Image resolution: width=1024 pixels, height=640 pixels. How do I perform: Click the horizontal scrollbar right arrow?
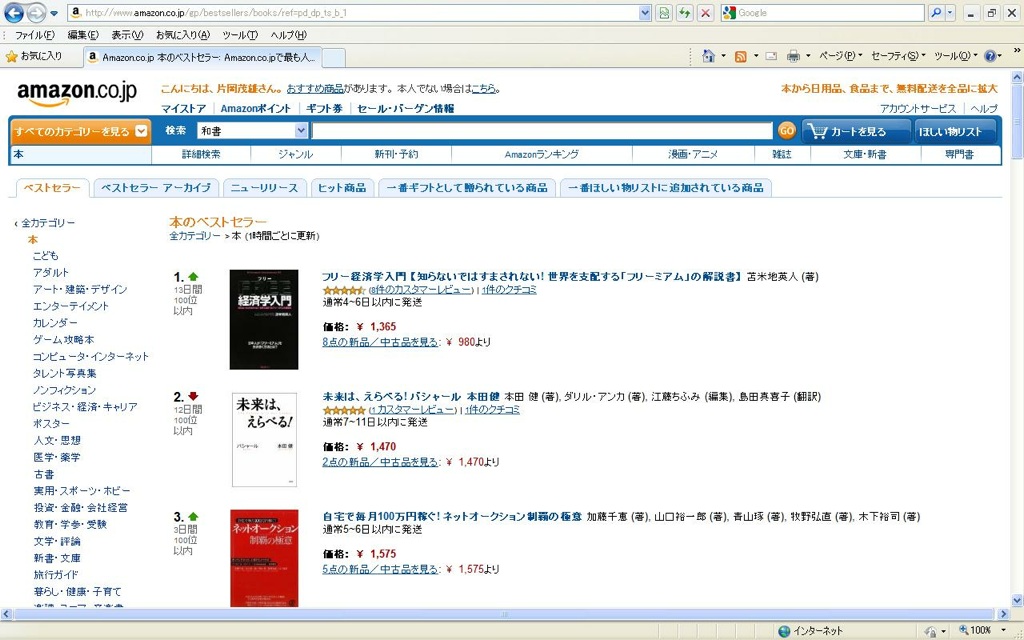[x=1004, y=615]
